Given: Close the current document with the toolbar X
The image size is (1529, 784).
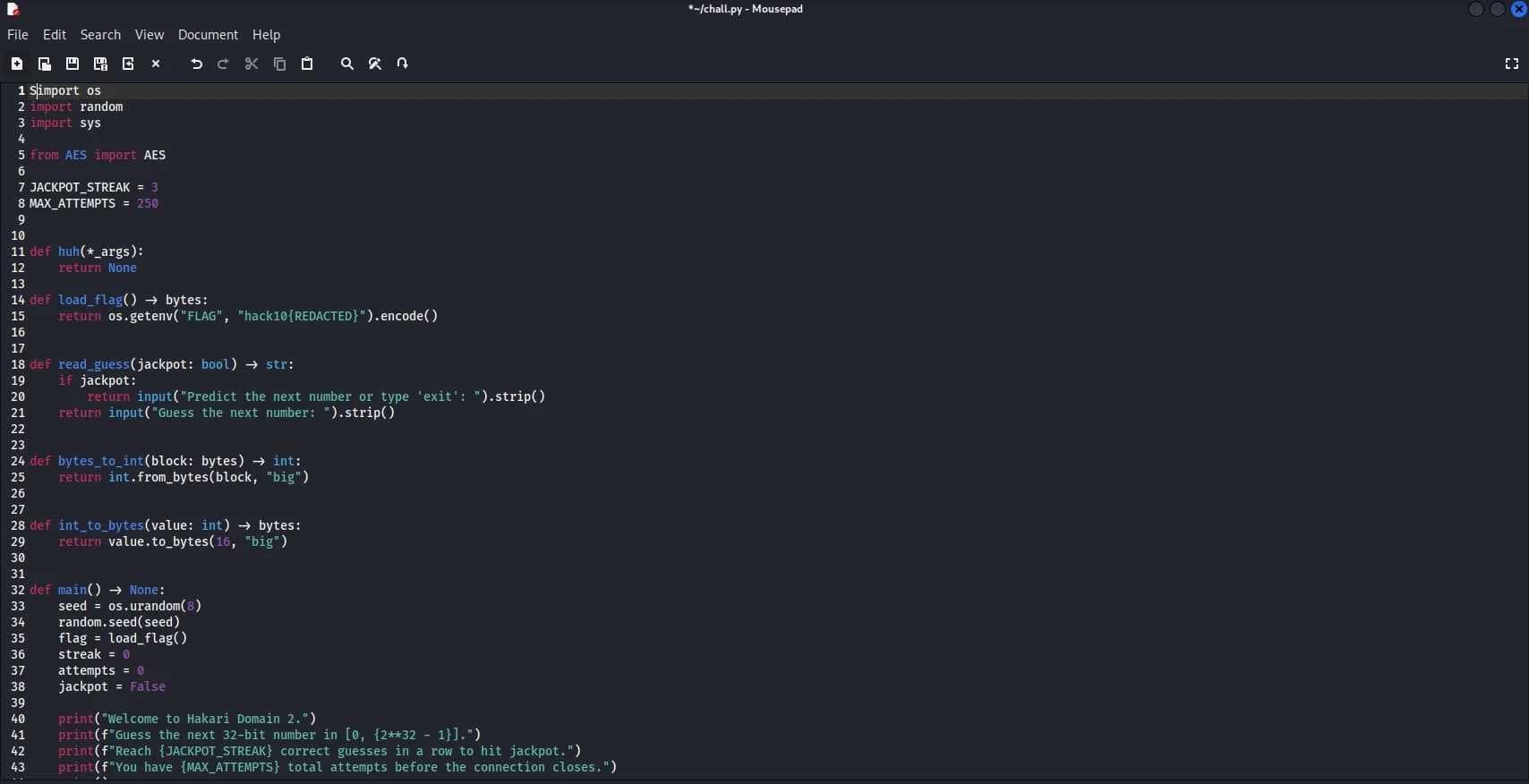Looking at the screenshot, I should pos(156,64).
